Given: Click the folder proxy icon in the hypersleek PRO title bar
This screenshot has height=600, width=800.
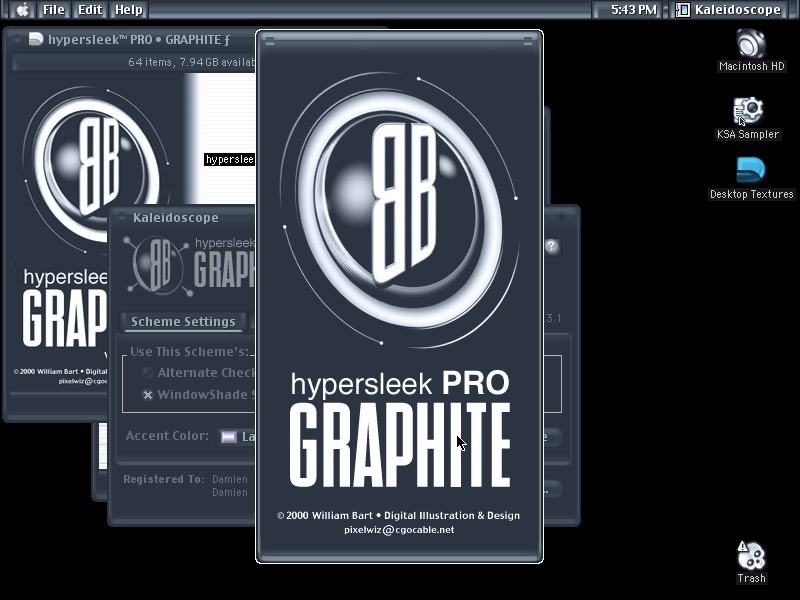Looking at the screenshot, I should click(36, 39).
